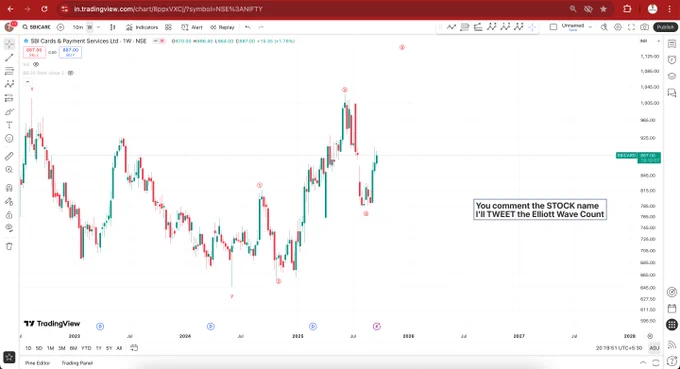This screenshot has width=680, height=369.
Task: Expand the Unnamed layout dropdown
Action: click(590, 27)
